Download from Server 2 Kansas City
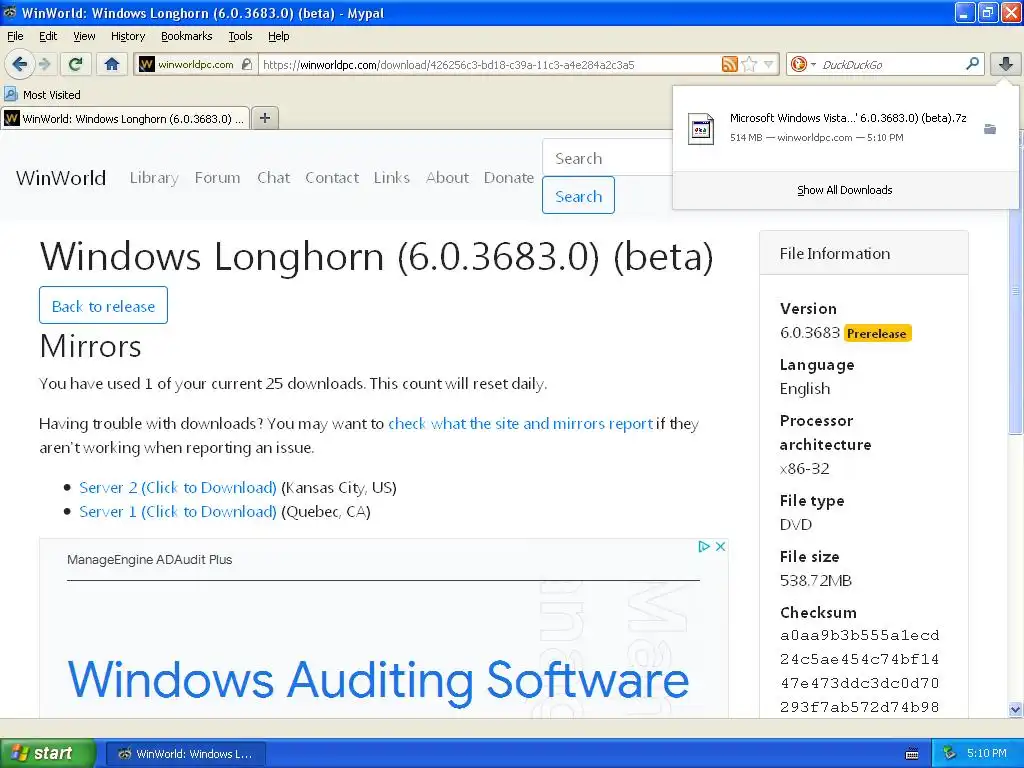1024x768 pixels. click(178, 488)
